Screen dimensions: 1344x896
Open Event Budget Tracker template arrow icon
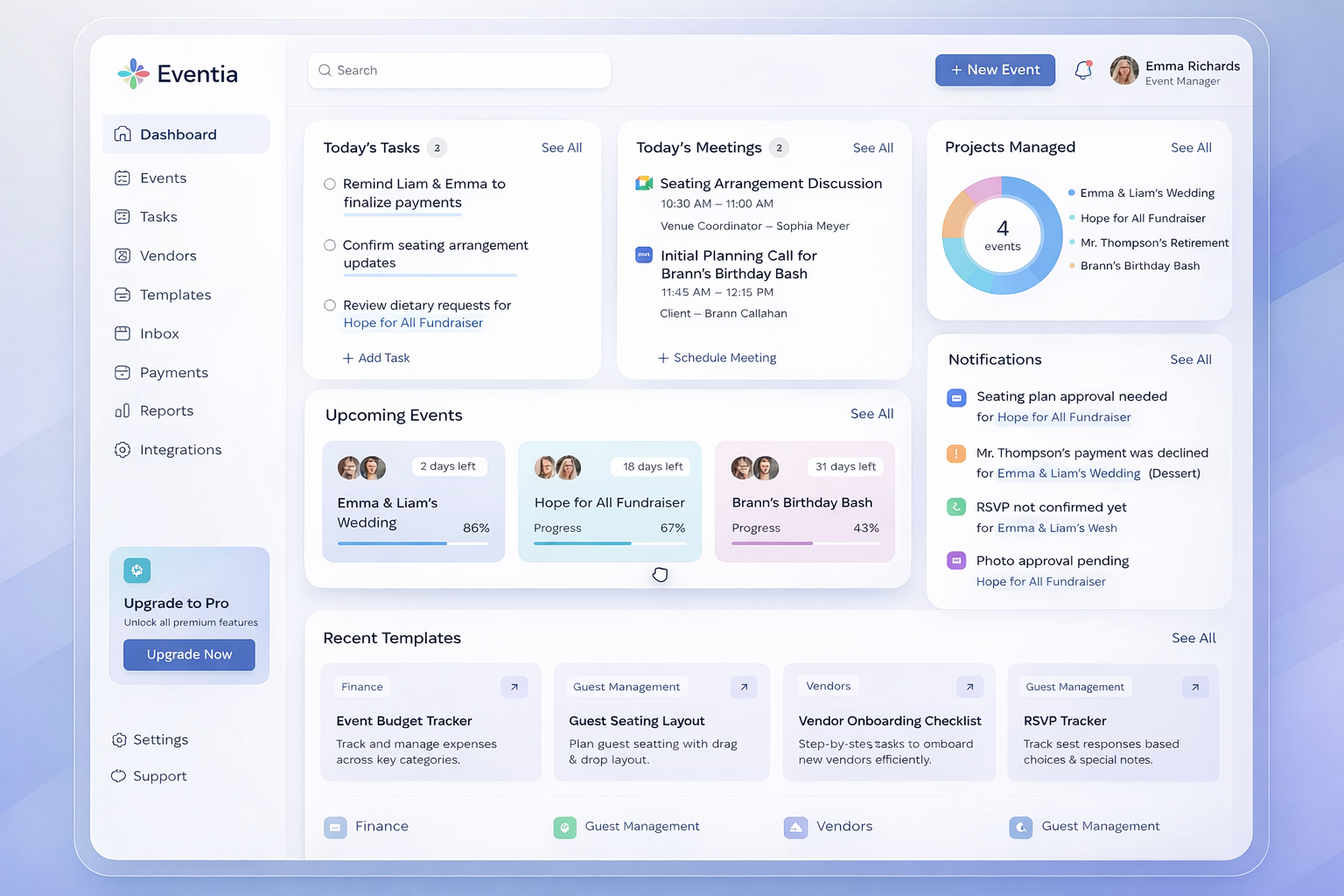tap(514, 687)
